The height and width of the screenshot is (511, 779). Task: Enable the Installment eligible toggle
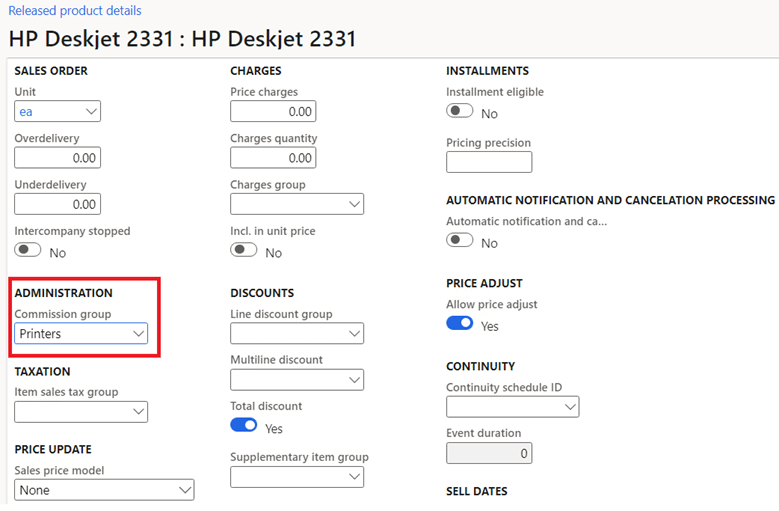[460, 110]
